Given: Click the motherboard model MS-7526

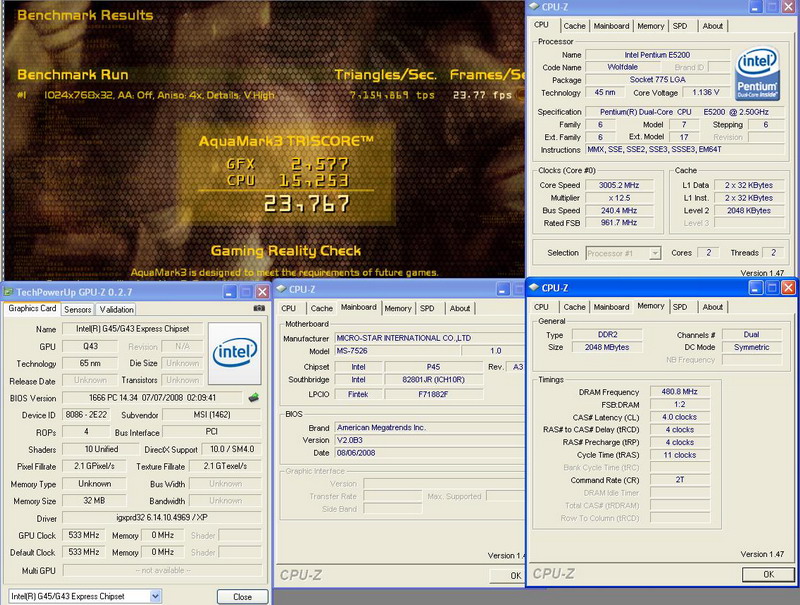Looking at the screenshot, I should [x=397, y=351].
